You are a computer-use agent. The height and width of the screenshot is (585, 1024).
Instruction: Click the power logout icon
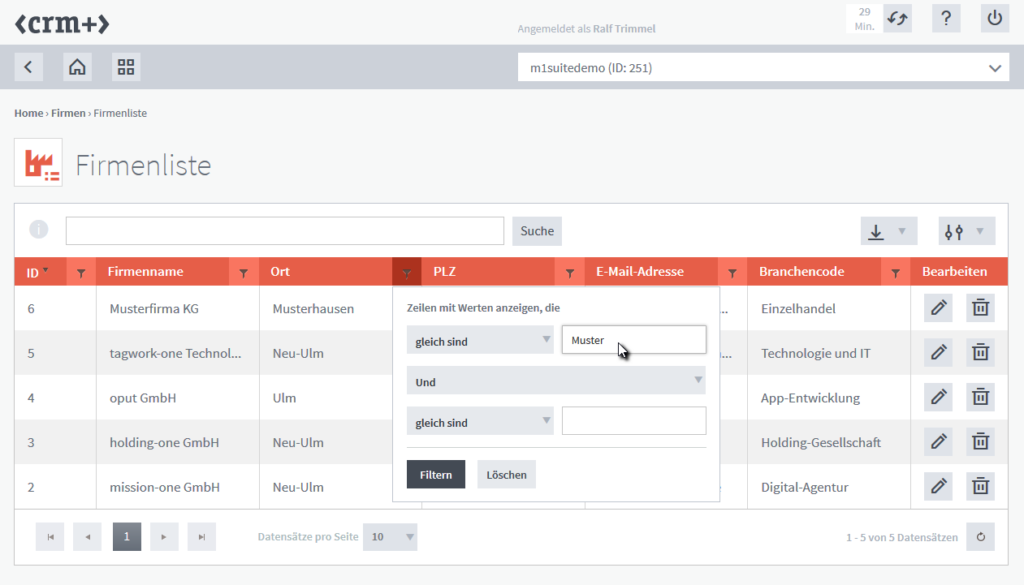(x=994, y=18)
